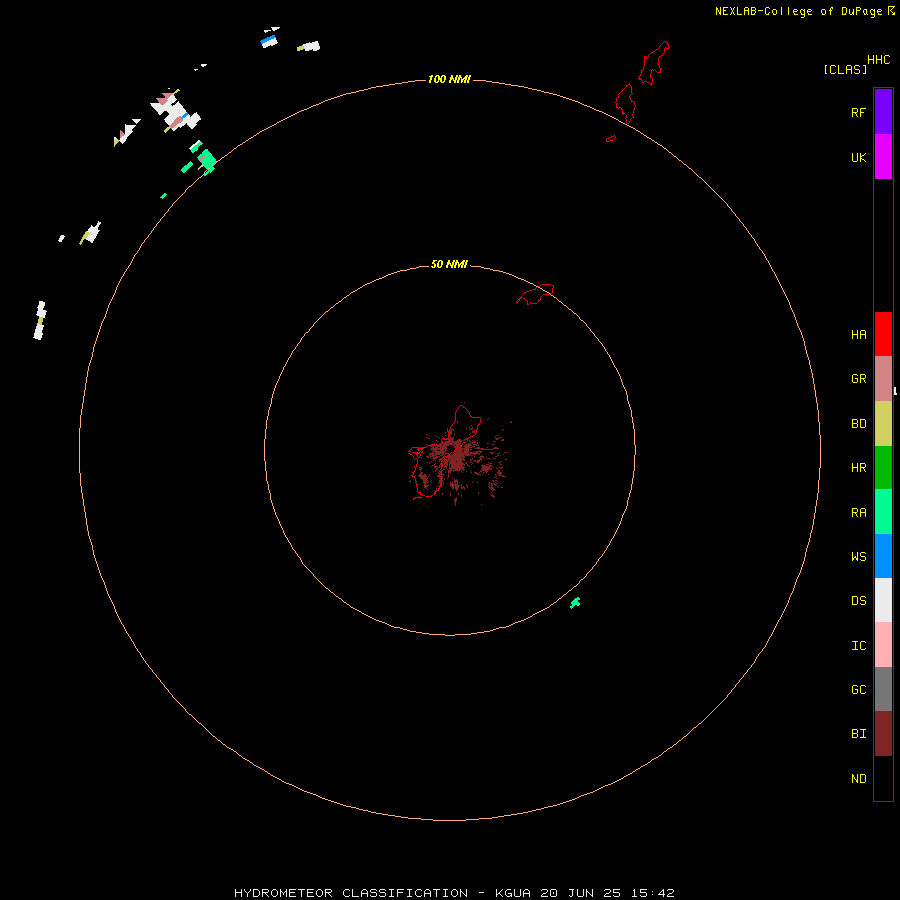Click the IC legend label
This screenshot has height=900, width=900.
point(859,646)
